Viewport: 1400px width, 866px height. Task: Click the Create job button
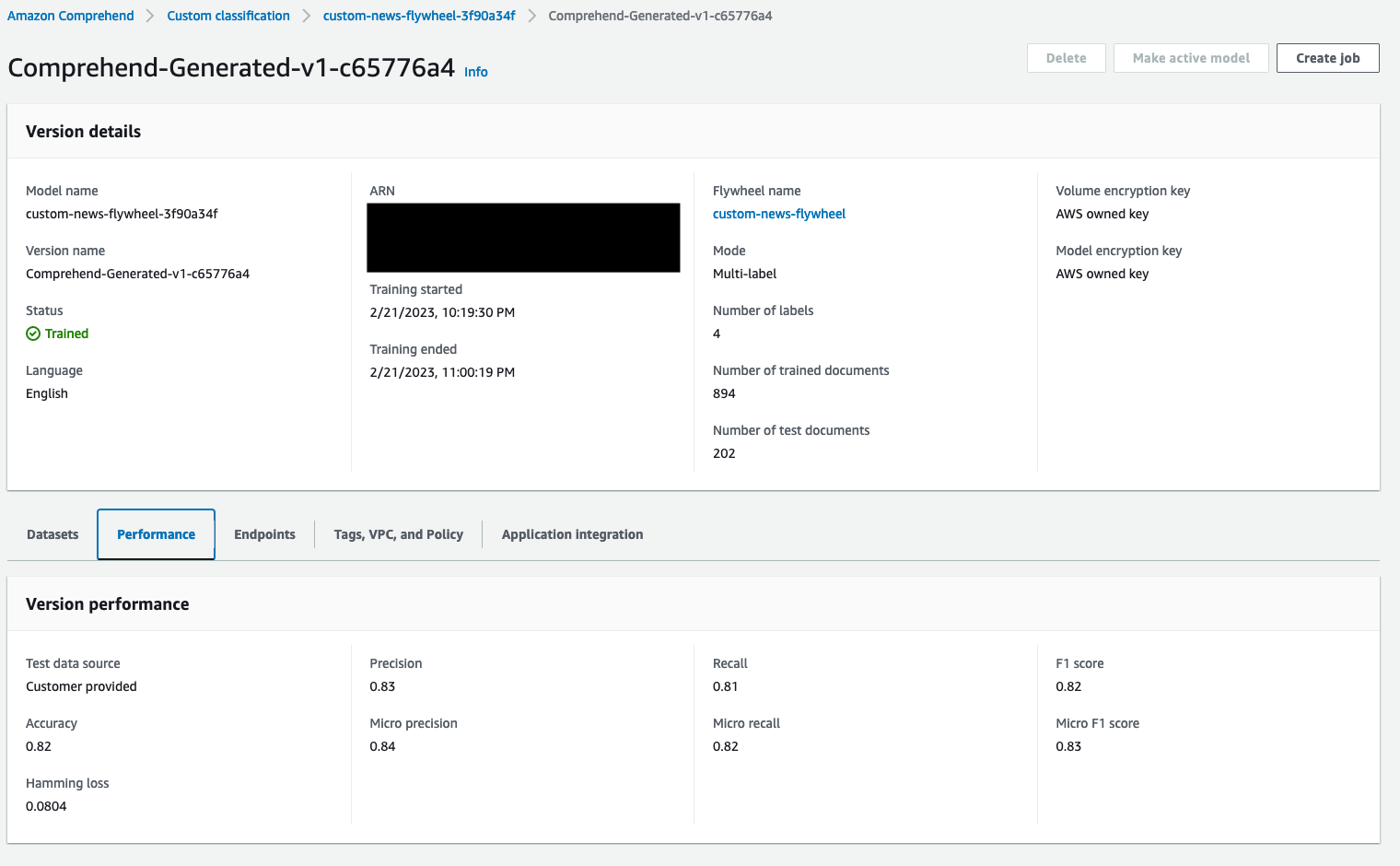pyautogui.click(x=1327, y=57)
